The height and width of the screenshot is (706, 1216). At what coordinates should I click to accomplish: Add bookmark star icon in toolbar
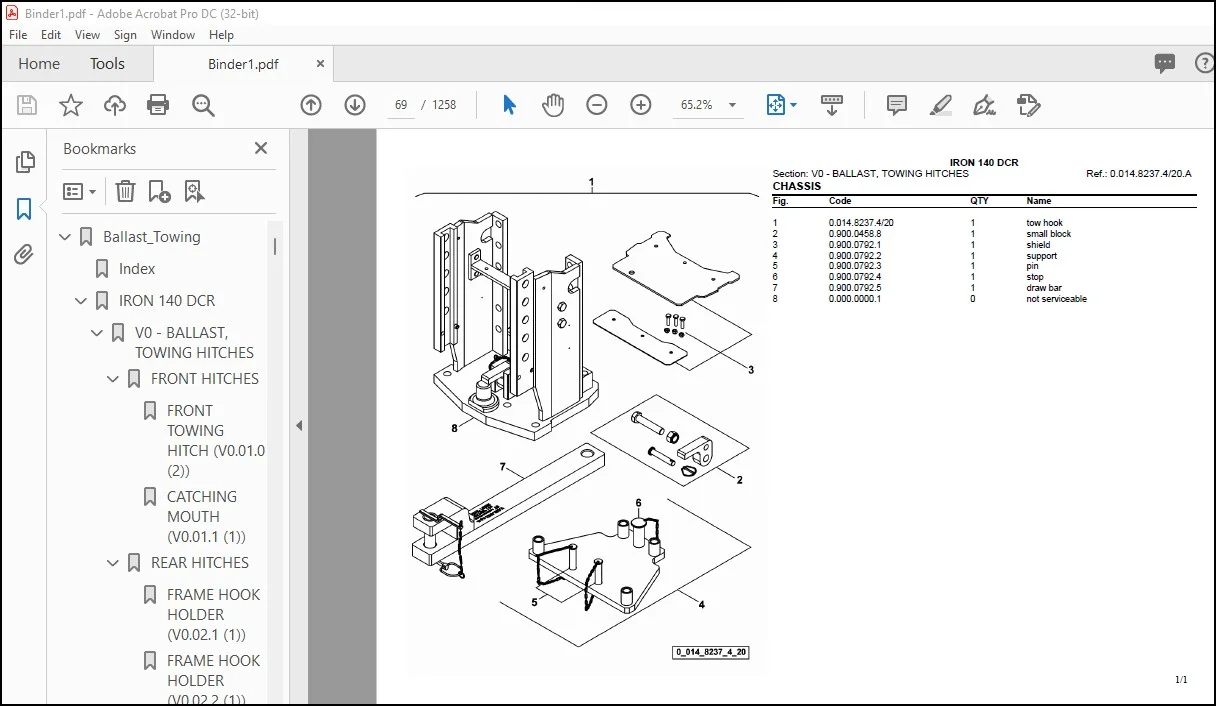(x=71, y=105)
